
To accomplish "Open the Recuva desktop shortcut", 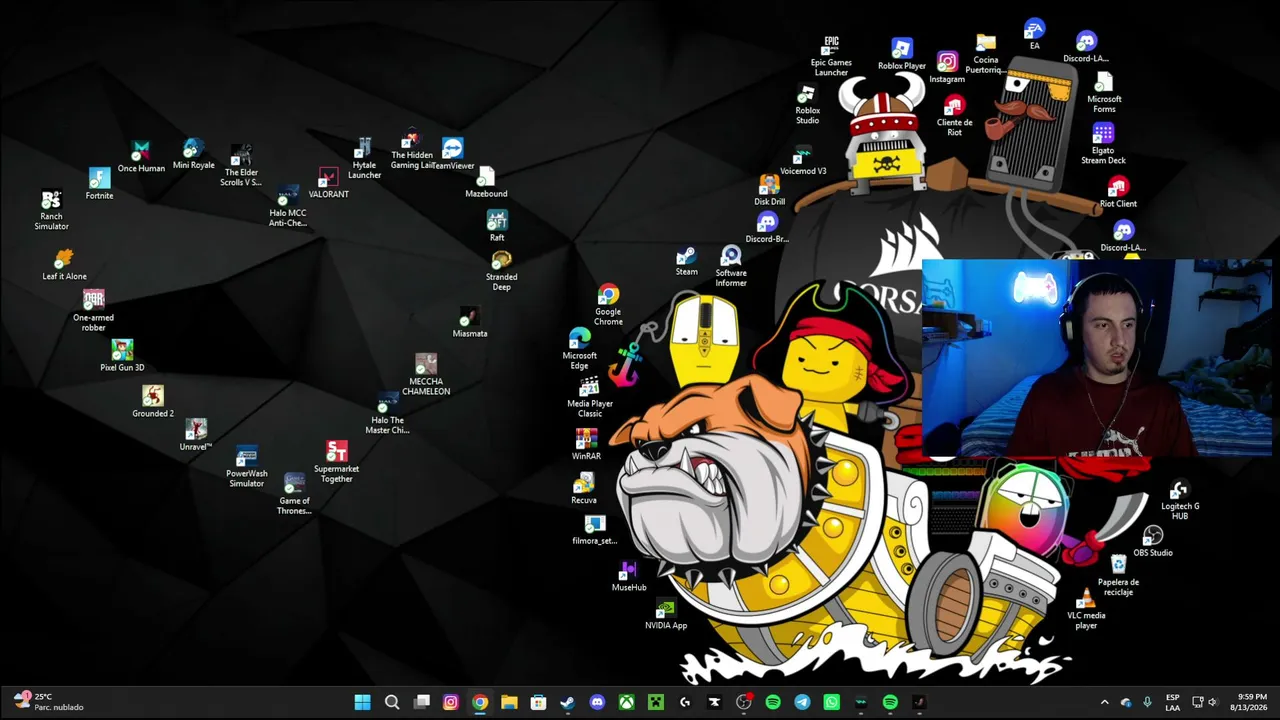I will tap(584, 489).
